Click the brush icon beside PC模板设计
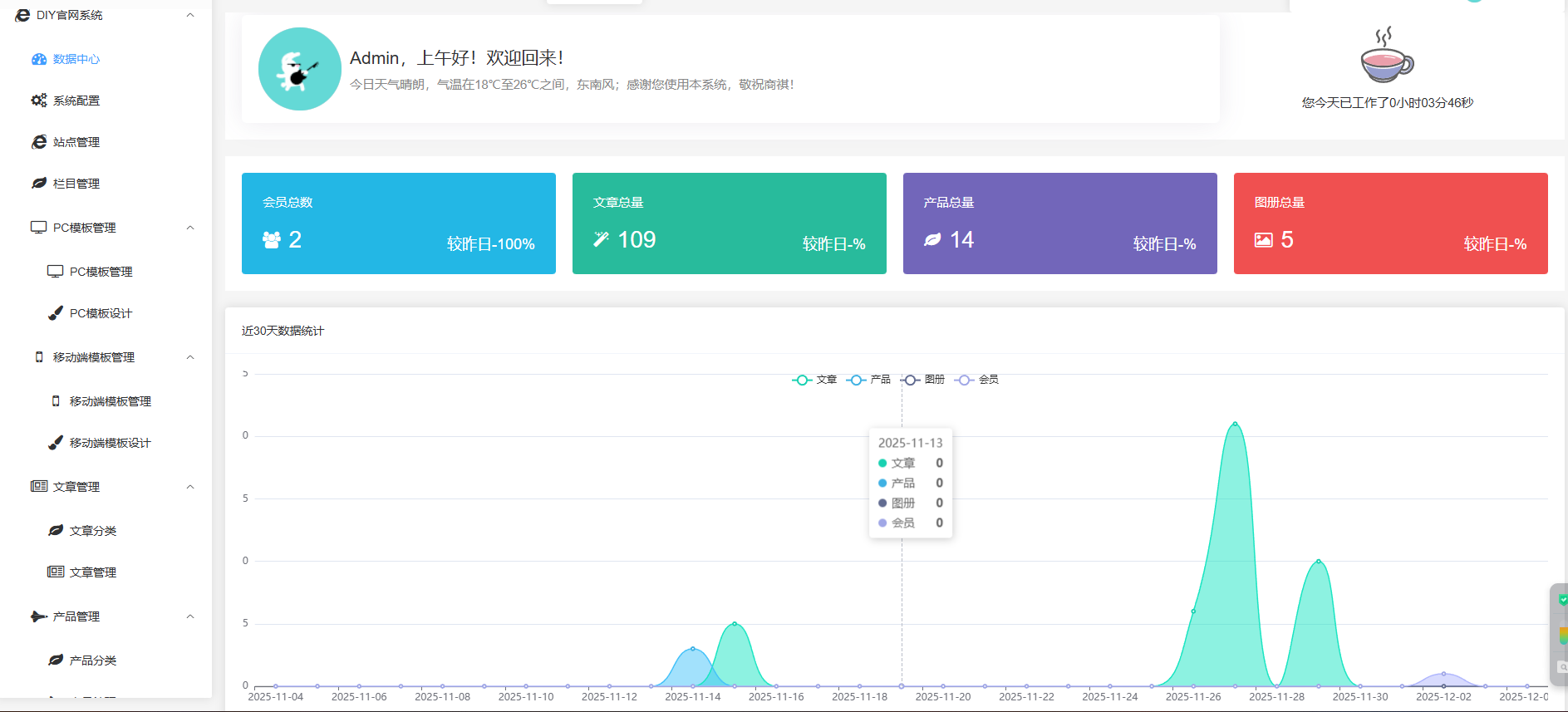The height and width of the screenshot is (712, 1568). tap(56, 313)
